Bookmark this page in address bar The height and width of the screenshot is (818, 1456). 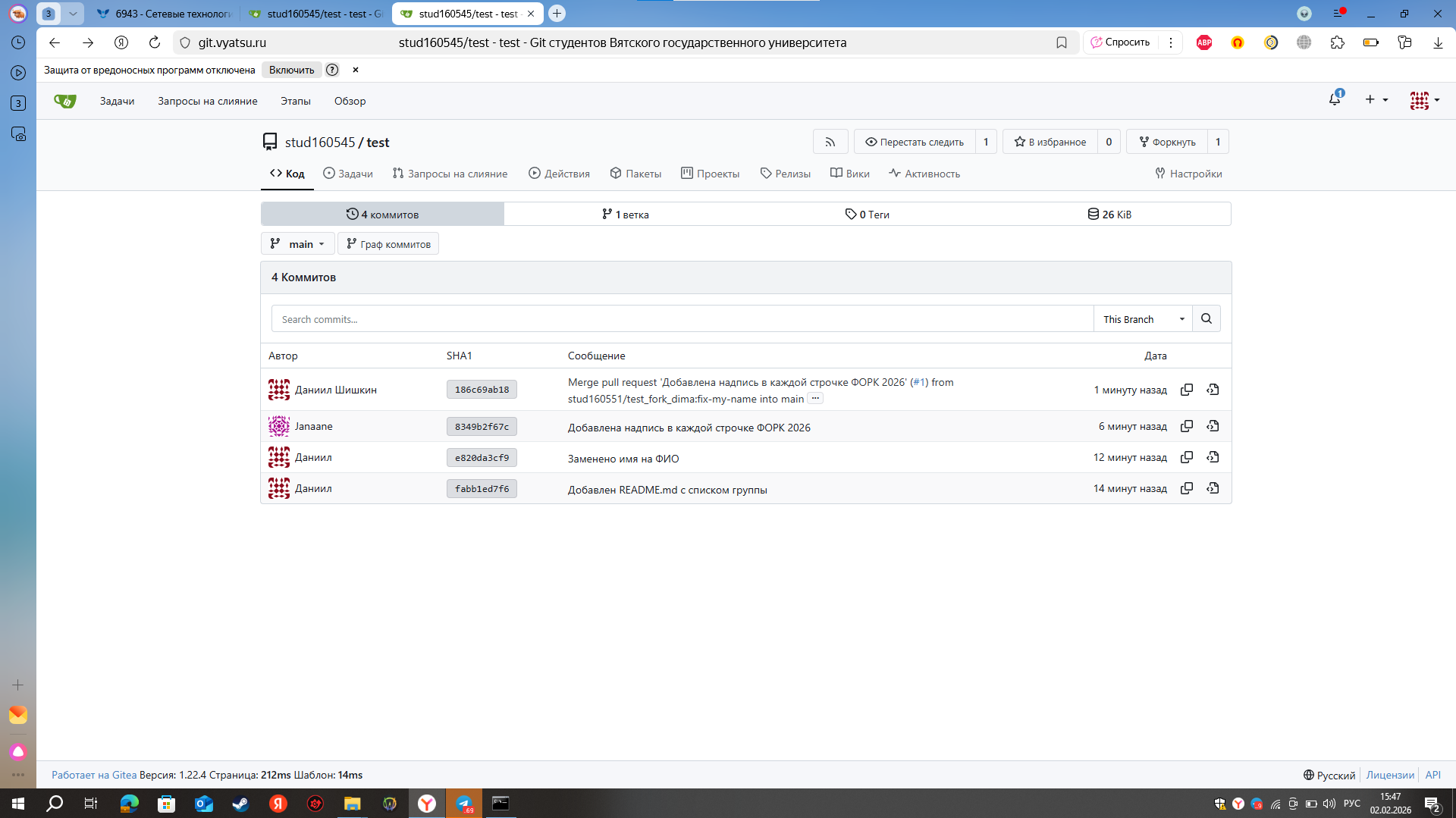1062,42
